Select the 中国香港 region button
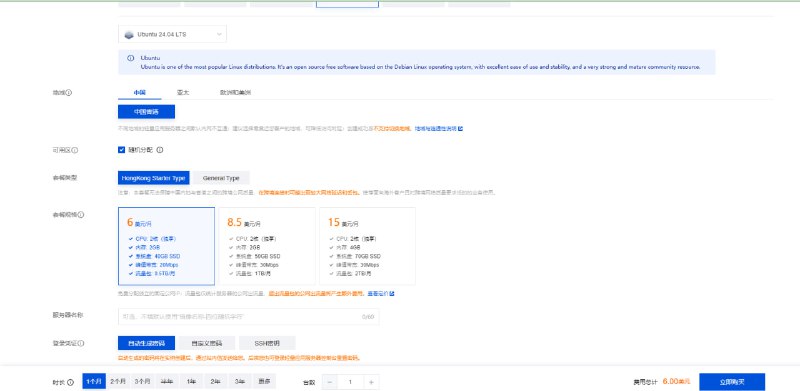This screenshot has height=391, width=800. coord(146,112)
